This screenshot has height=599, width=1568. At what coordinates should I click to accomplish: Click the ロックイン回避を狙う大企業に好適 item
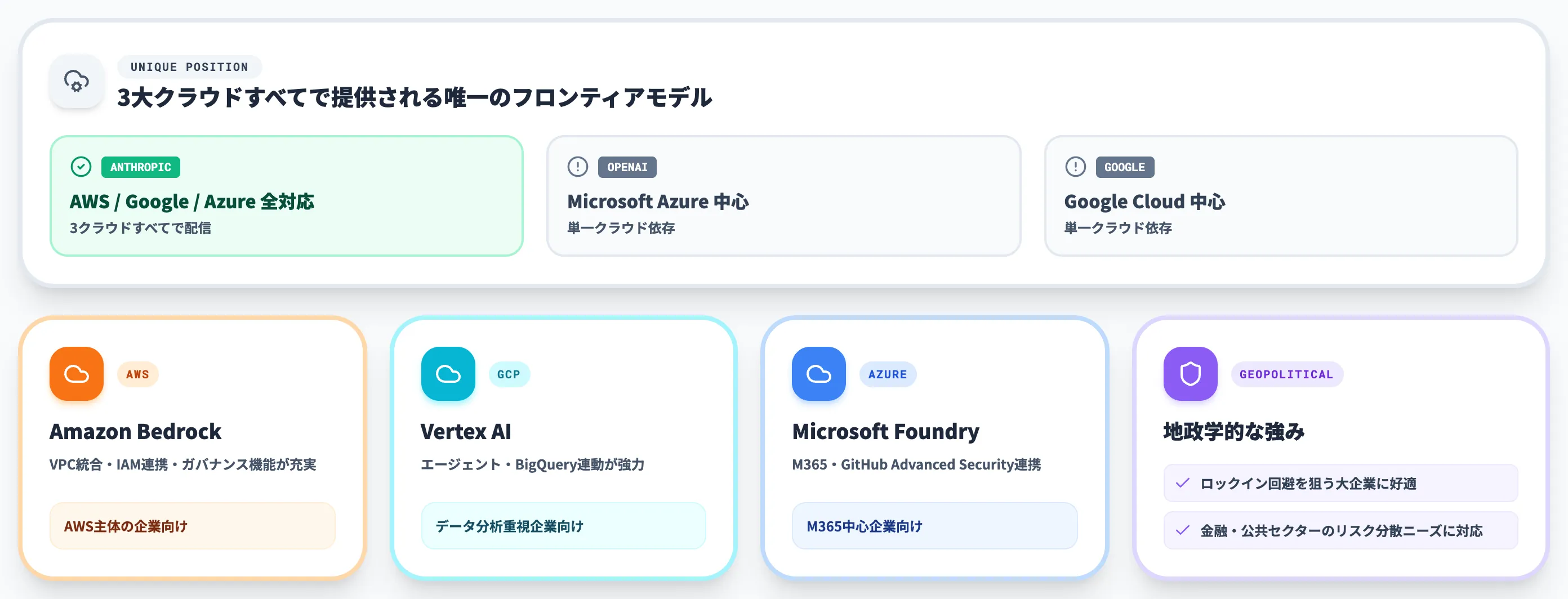(x=1340, y=484)
